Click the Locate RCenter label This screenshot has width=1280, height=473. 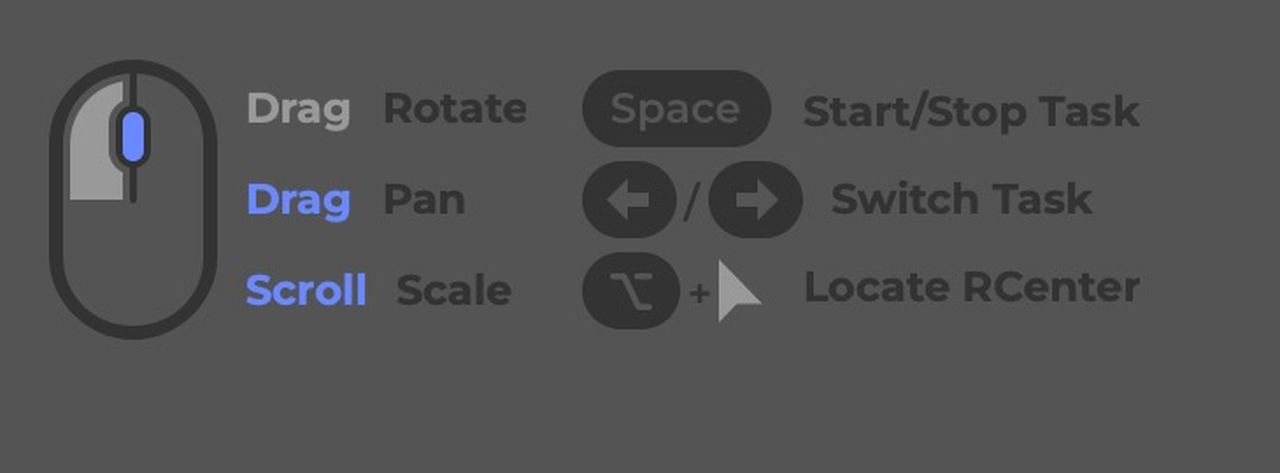971,288
